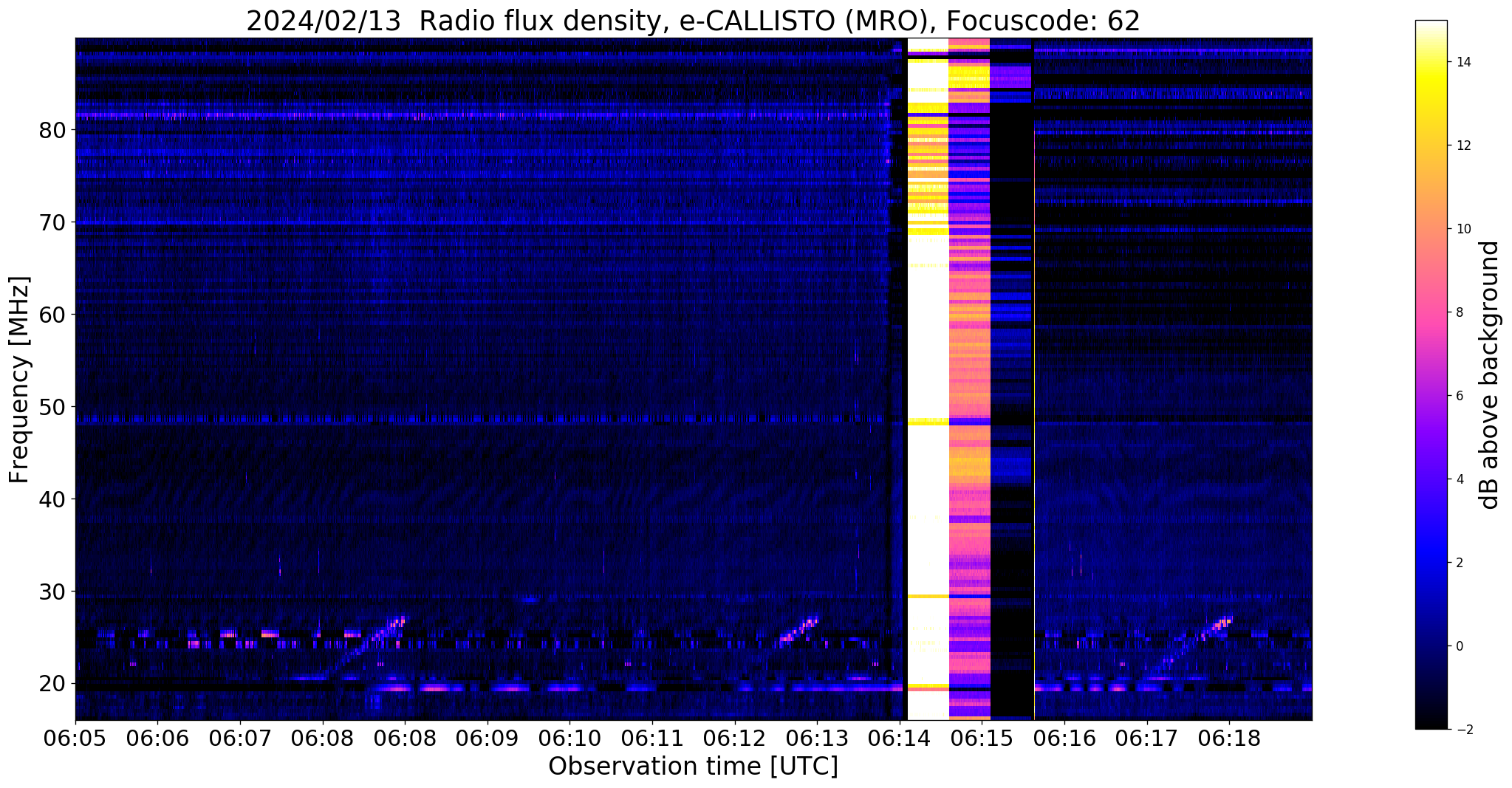Viewport: 1512px width, 788px height.
Task: Select the 06:14 time tick label
Action: tap(900, 738)
